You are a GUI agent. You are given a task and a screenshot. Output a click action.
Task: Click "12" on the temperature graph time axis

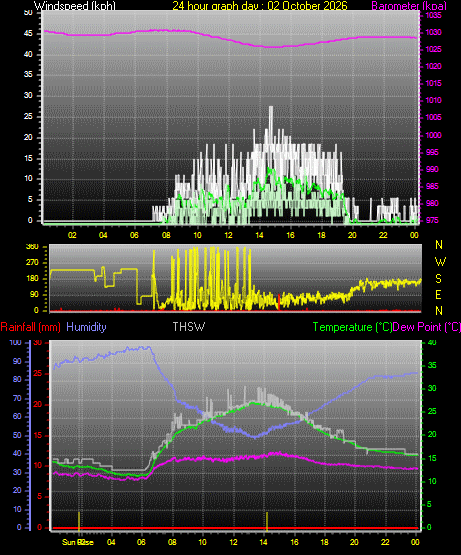pyautogui.click(x=233, y=542)
